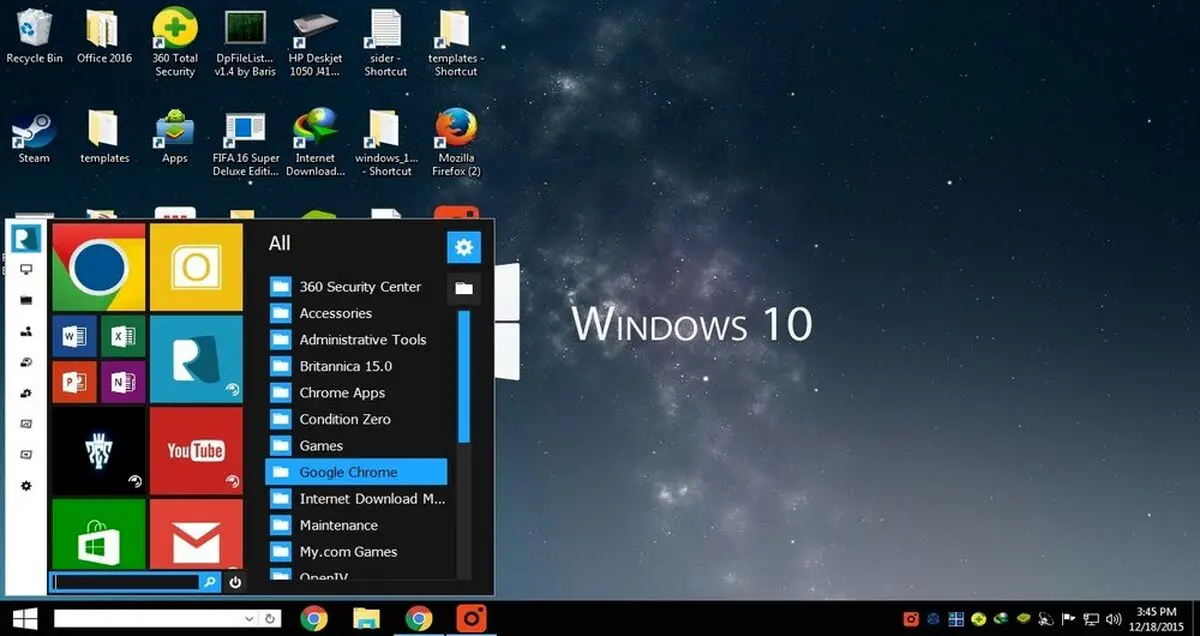Viewport: 1200px width, 636px height.
Task: Open the orange camera app on taskbar
Action: click(471, 618)
